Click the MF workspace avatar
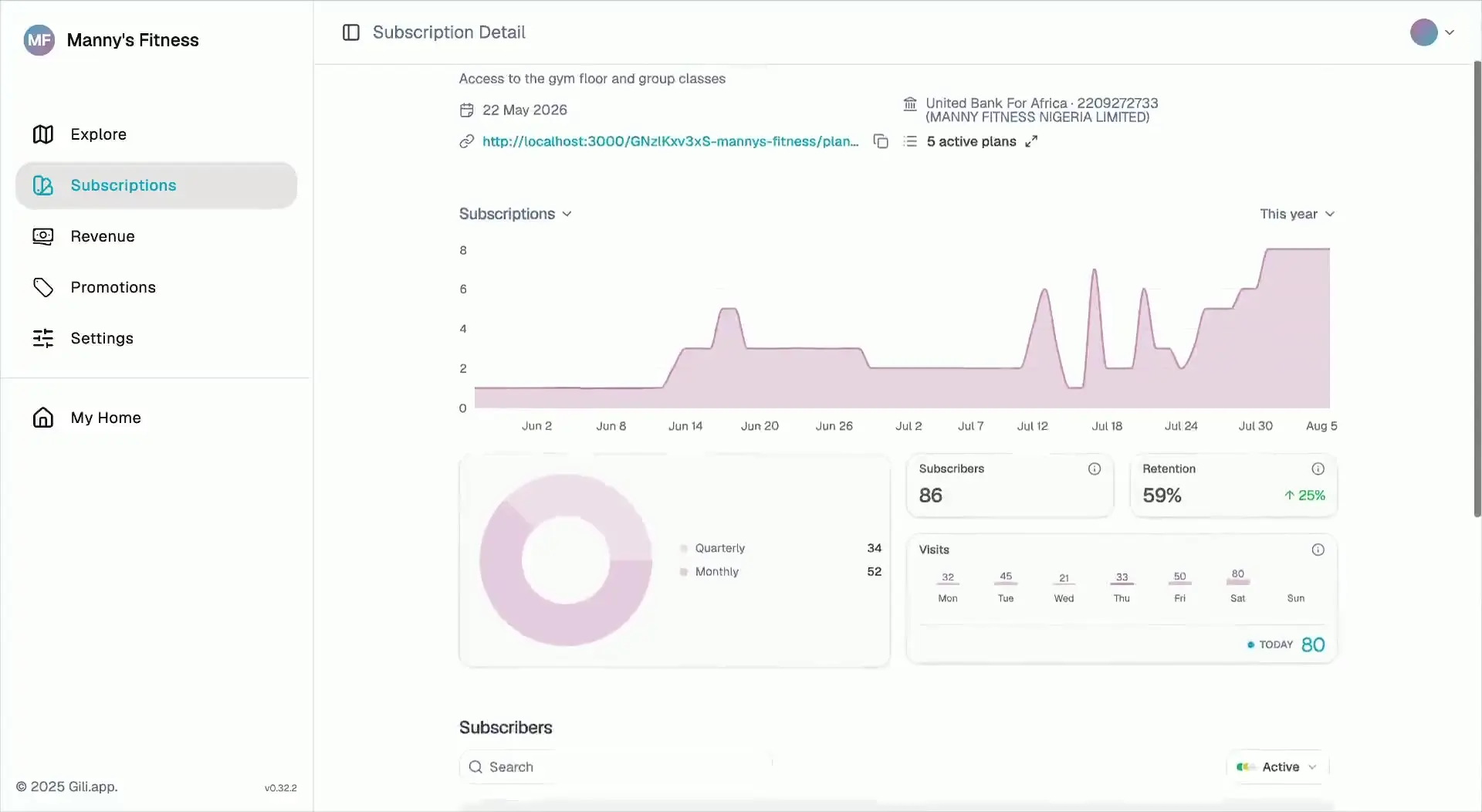The height and width of the screenshot is (812, 1482). pos(39,40)
